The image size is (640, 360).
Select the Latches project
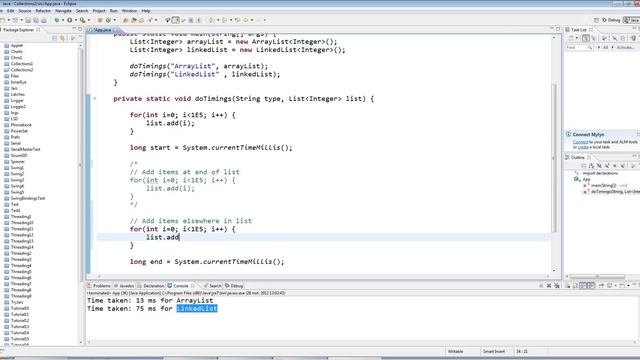tap(18, 94)
